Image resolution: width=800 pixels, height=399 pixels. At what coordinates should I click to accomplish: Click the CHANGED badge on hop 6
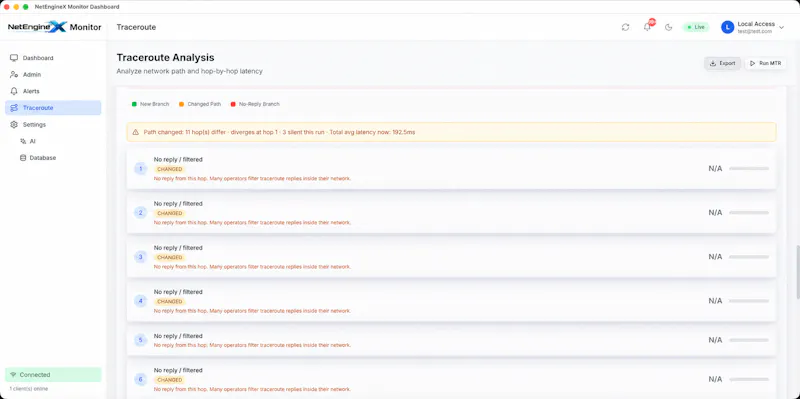point(170,380)
